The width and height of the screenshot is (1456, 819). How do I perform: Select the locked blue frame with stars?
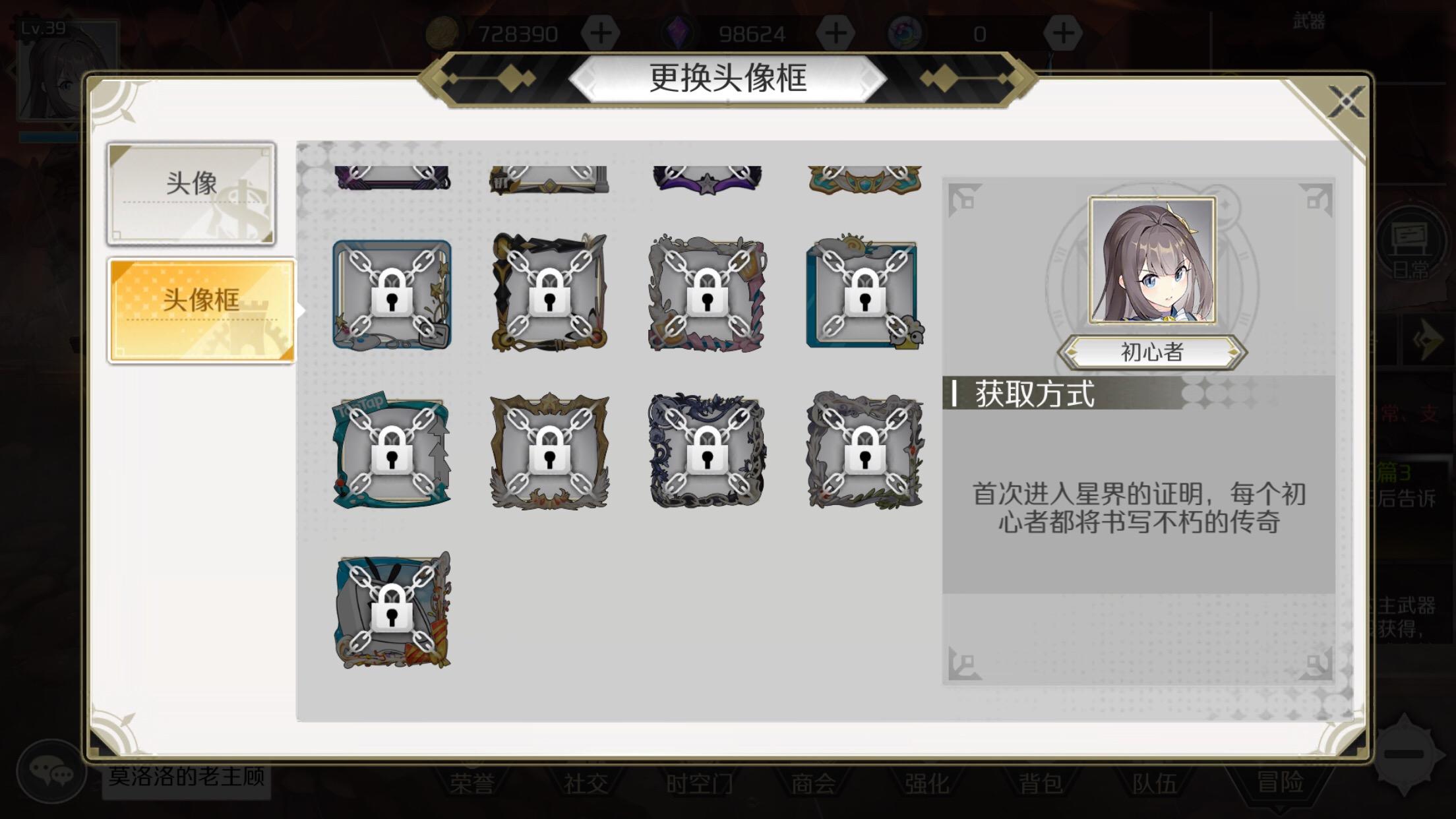(x=392, y=294)
